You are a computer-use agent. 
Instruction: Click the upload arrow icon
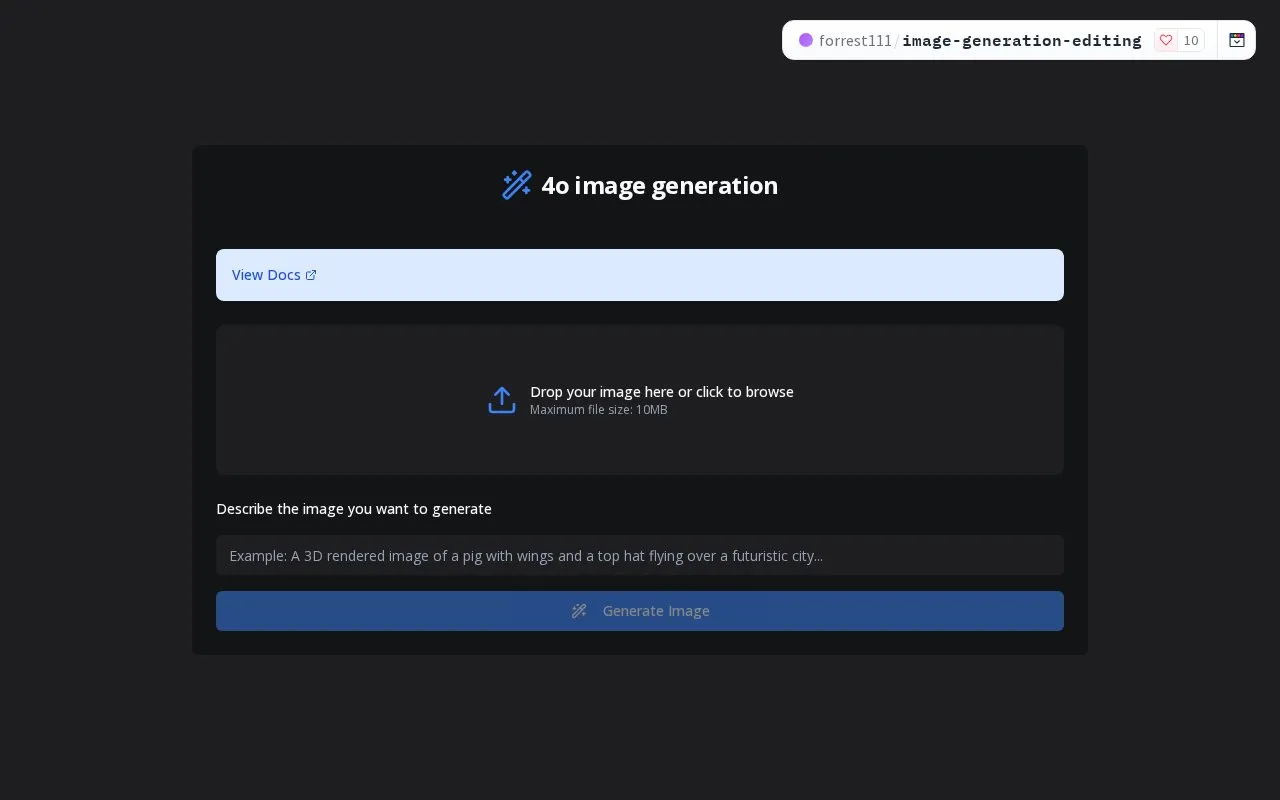click(x=502, y=400)
